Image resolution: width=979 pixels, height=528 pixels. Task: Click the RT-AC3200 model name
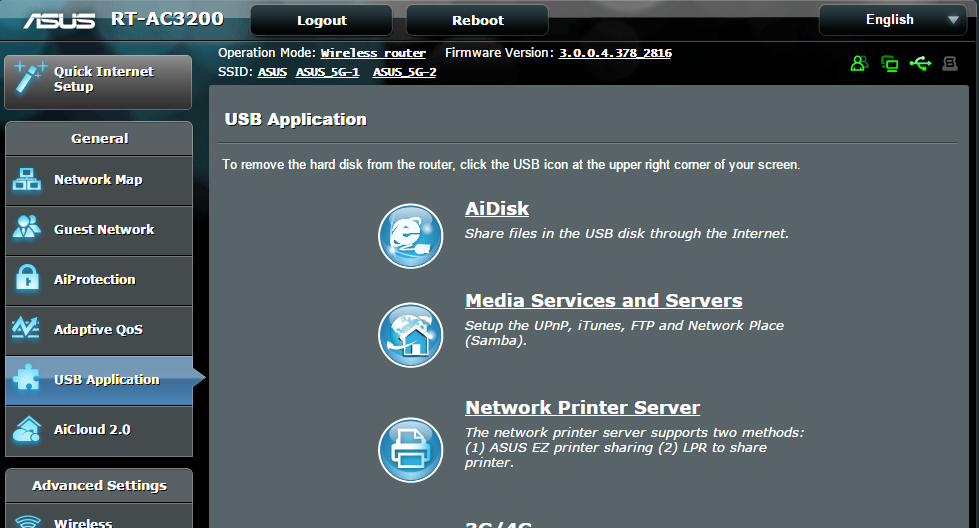(x=167, y=19)
